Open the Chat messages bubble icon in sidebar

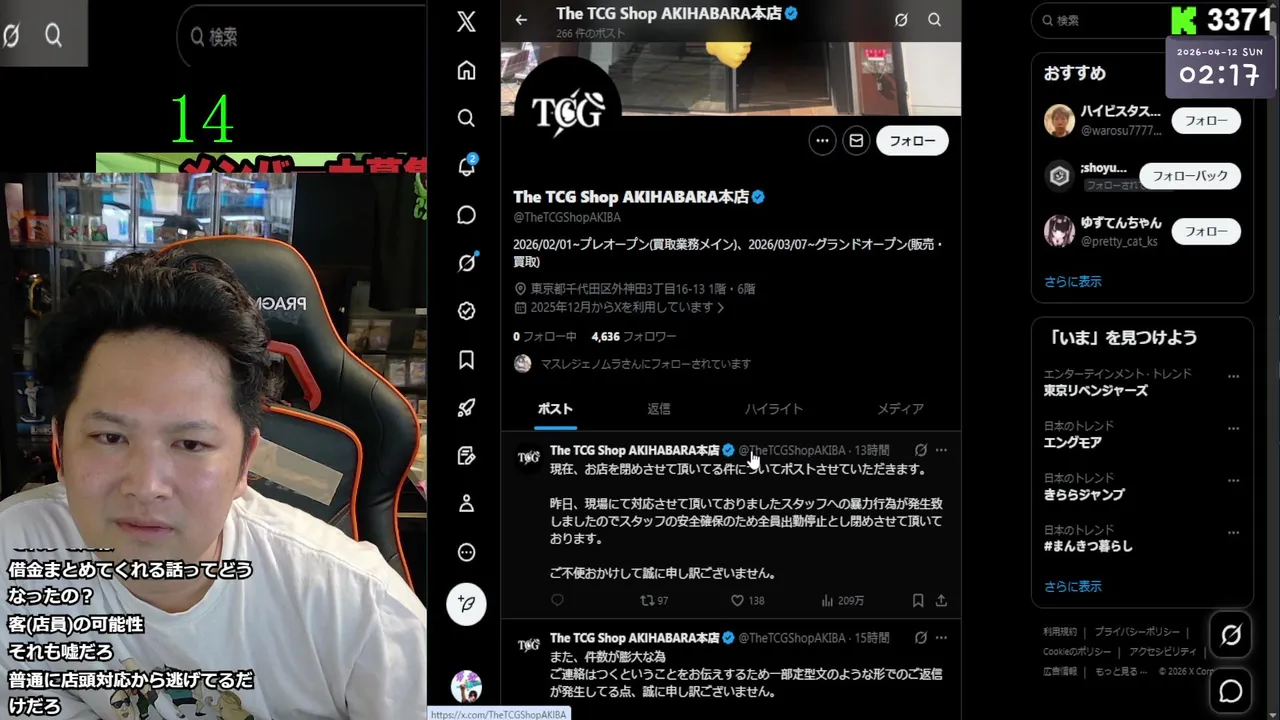pos(466,215)
